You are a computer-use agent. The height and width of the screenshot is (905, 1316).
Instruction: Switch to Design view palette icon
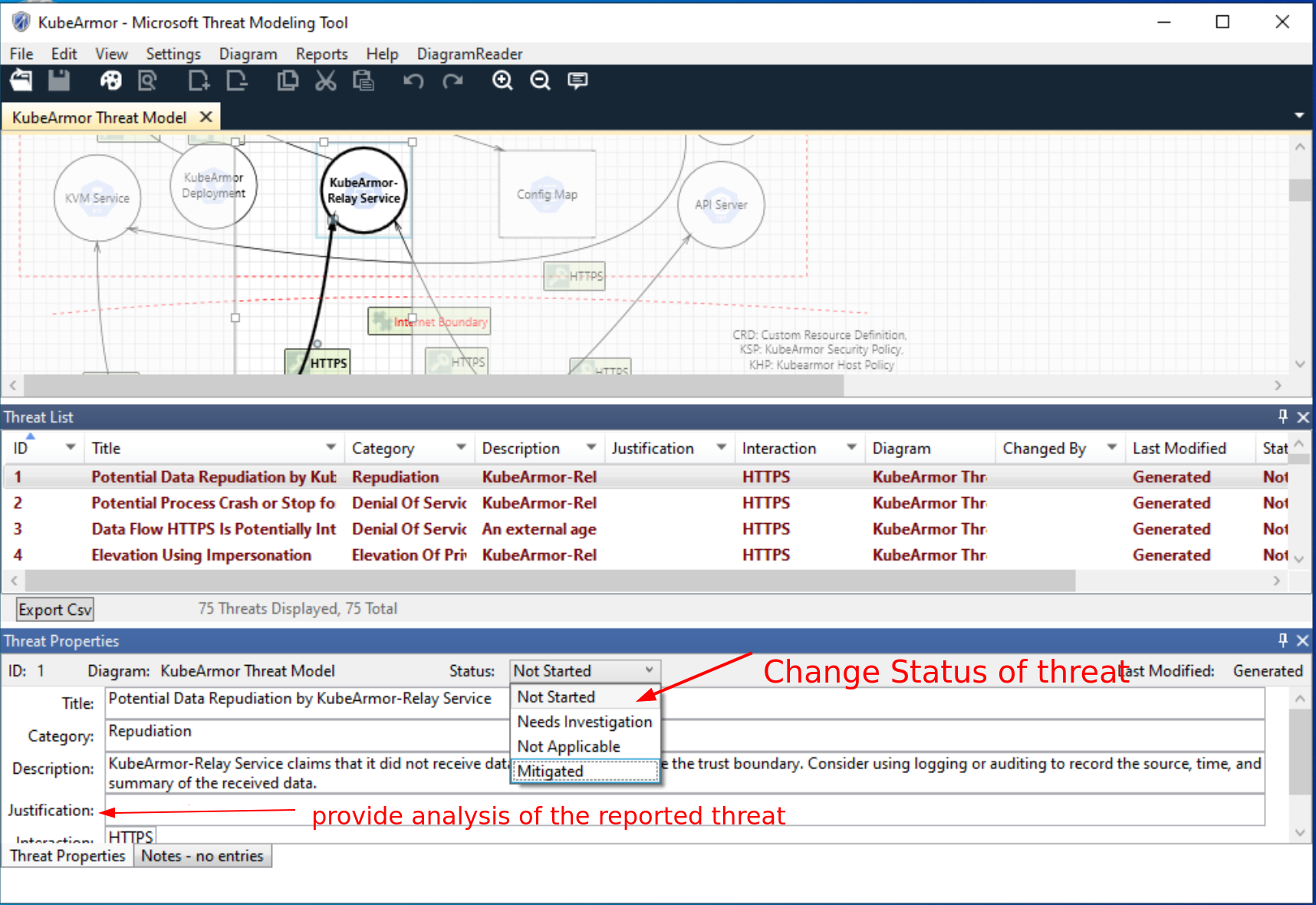pos(110,81)
